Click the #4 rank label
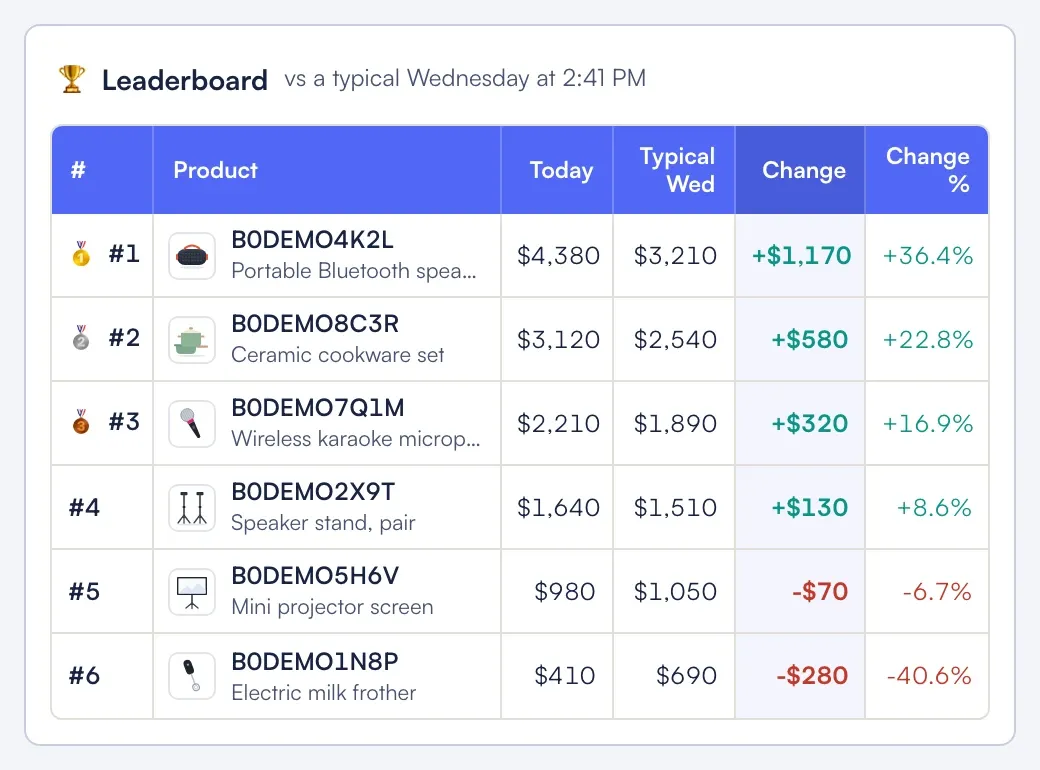 [84, 508]
